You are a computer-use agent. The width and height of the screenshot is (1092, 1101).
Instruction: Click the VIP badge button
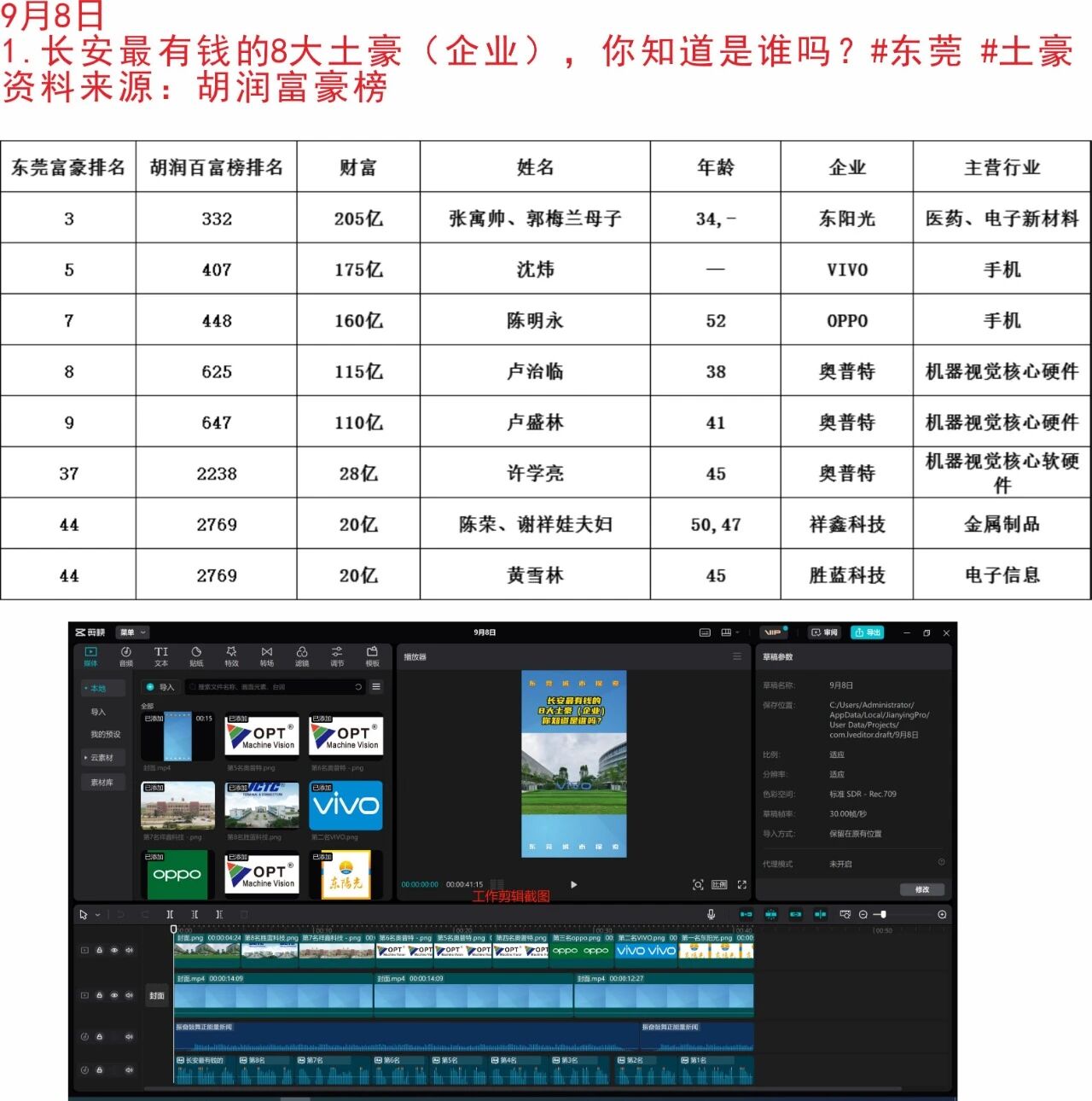pyautogui.click(x=774, y=632)
